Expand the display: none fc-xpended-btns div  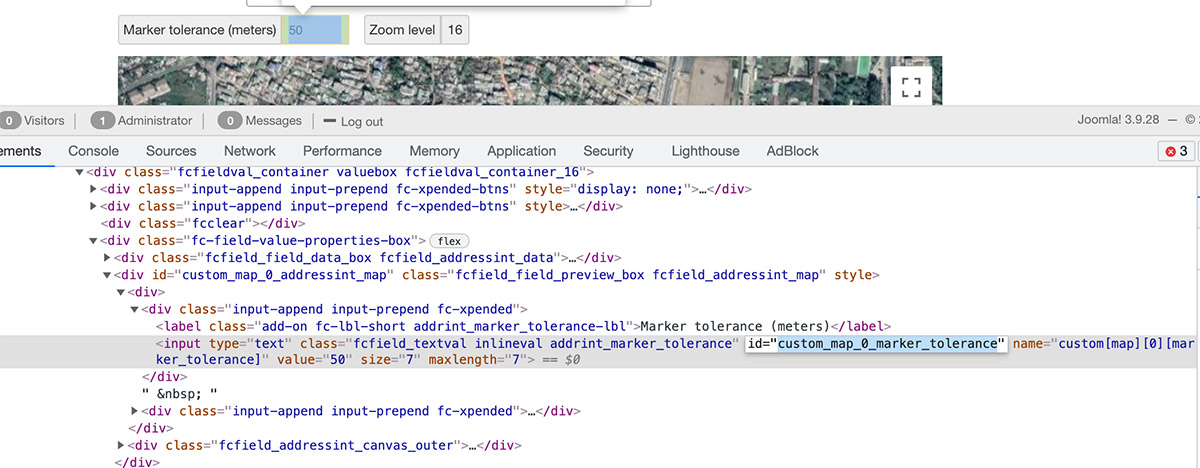pyautogui.click(x=95, y=189)
